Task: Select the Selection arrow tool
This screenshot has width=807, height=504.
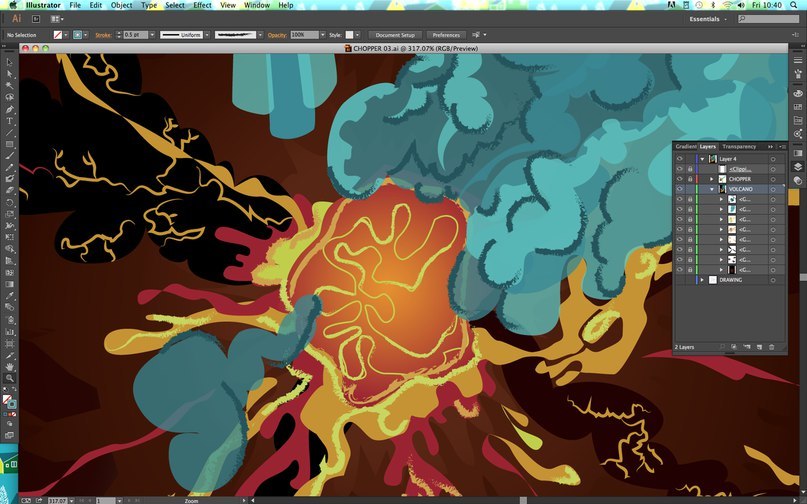Action: click(x=9, y=62)
